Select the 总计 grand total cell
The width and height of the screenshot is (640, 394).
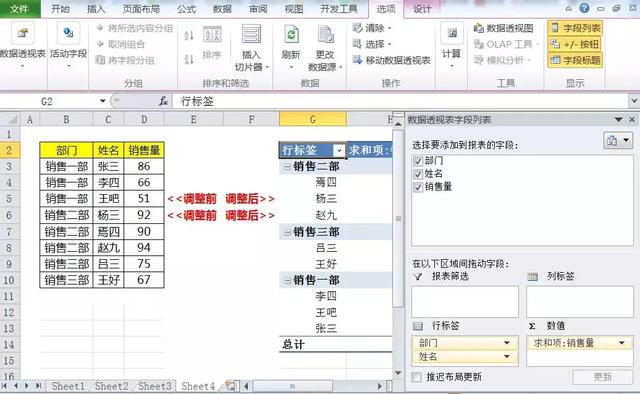tap(313, 345)
